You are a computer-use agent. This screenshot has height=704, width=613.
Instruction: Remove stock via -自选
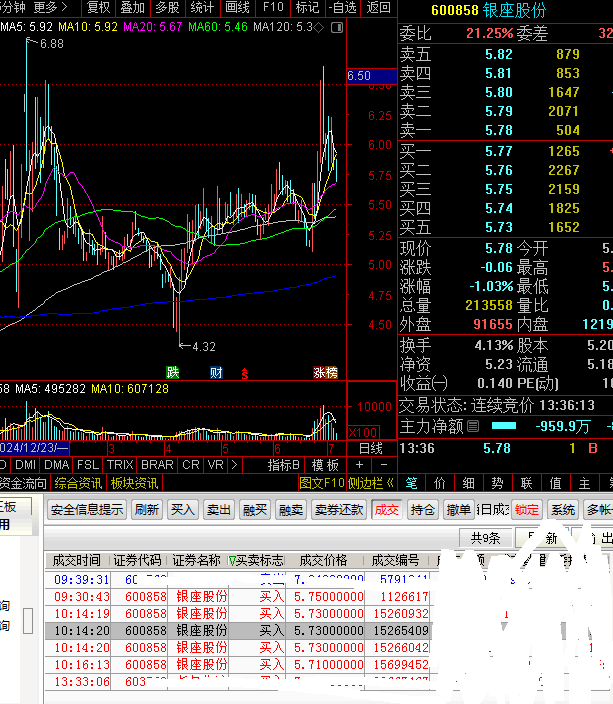pos(343,7)
